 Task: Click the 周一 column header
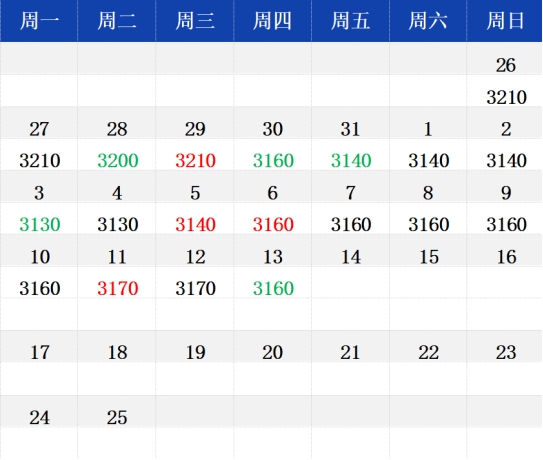click(39, 21)
